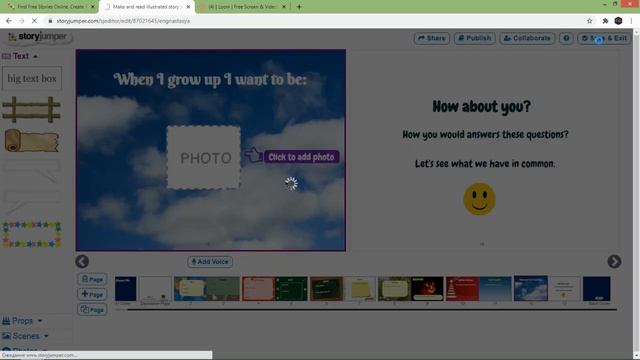
Task: Click the browser back arrow
Action: click(x=9, y=21)
